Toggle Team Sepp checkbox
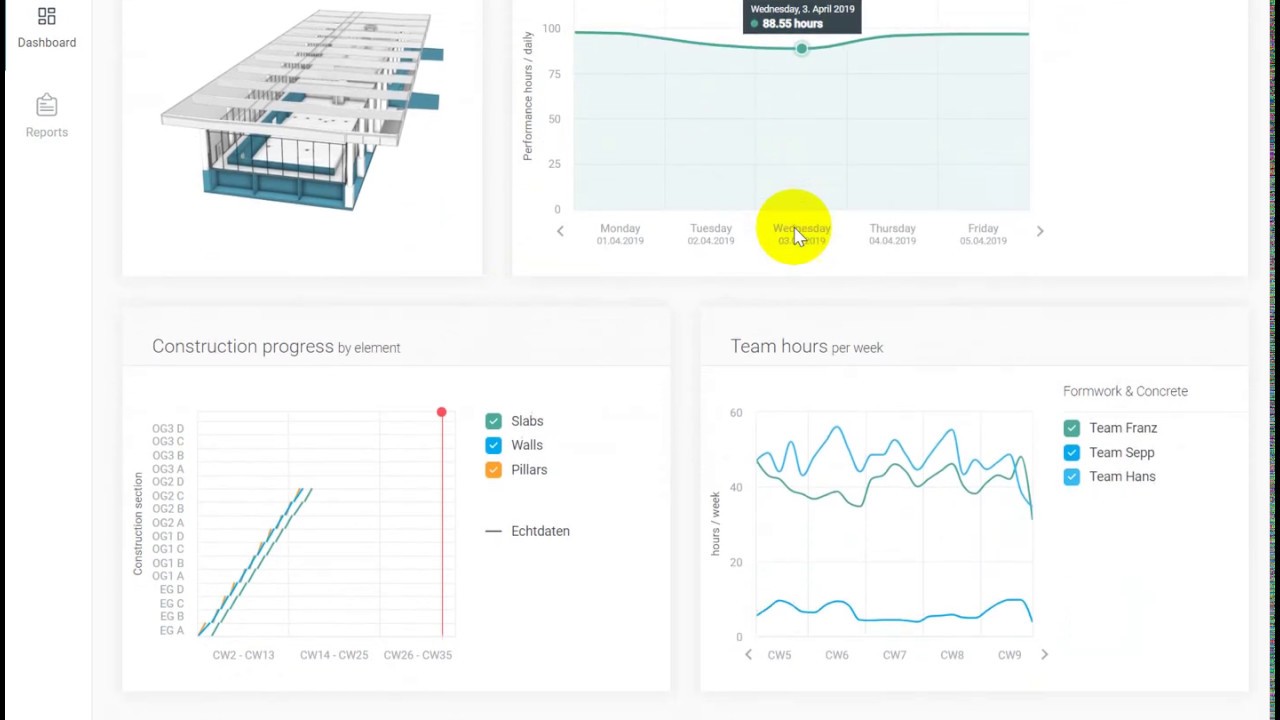 point(1071,452)
